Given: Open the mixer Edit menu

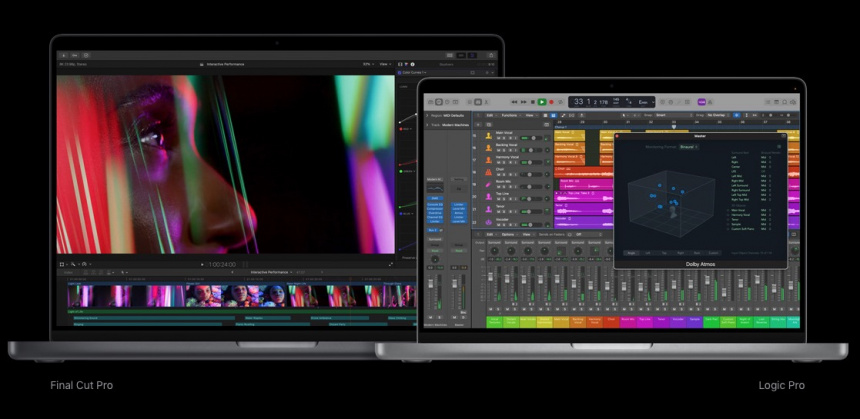Looking at the screenshot, I should (x=490, y=234).
